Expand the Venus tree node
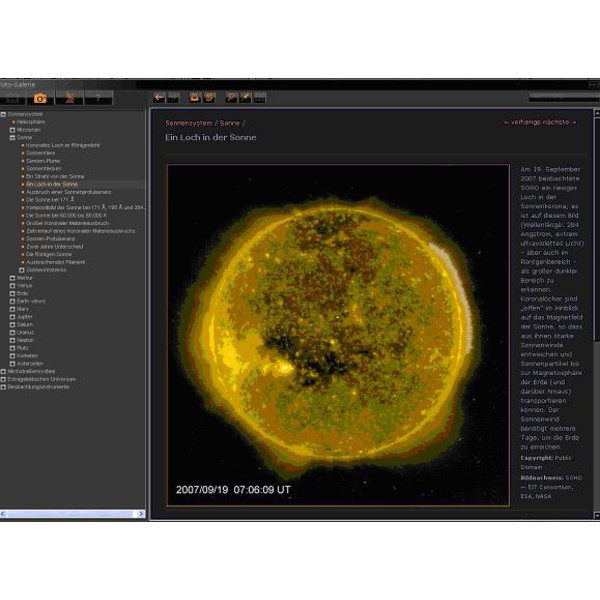600x600 pixels. coord(12,285)
